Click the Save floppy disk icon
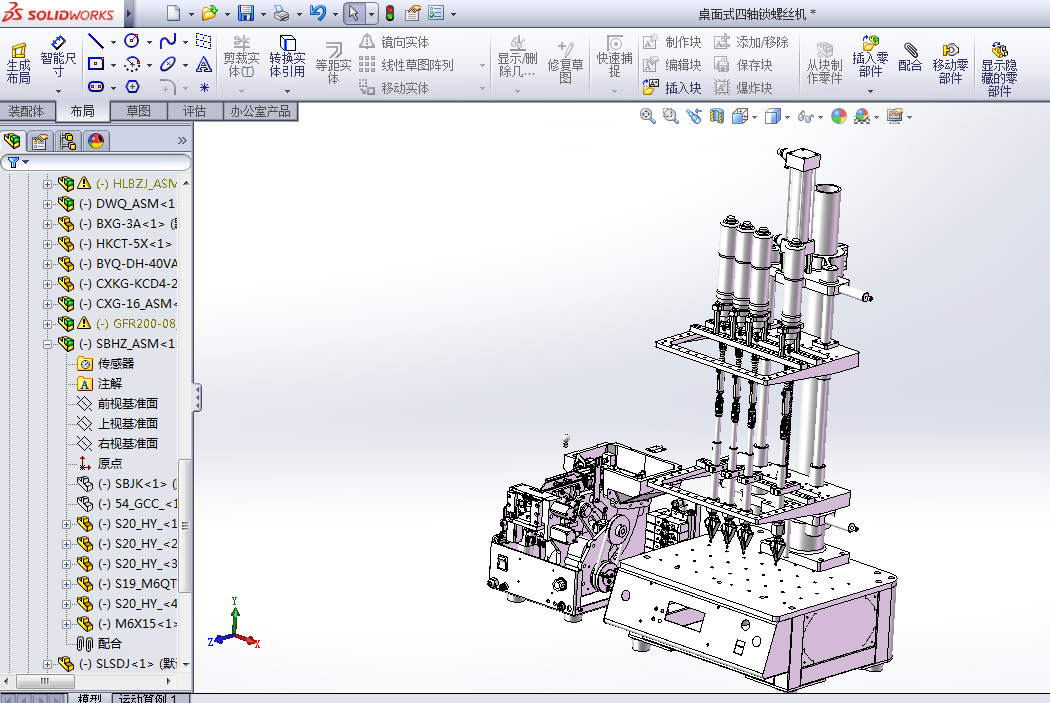 tap(245, 14)
